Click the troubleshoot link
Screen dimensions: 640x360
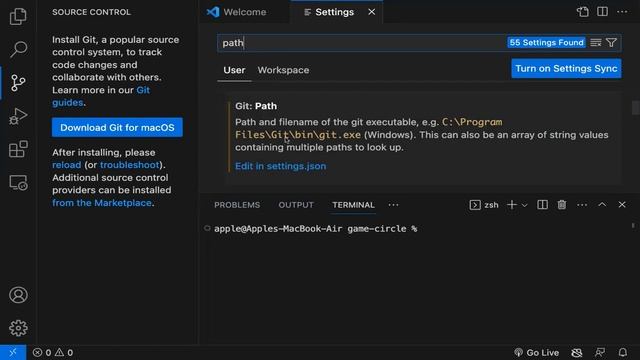coord(129,165)
